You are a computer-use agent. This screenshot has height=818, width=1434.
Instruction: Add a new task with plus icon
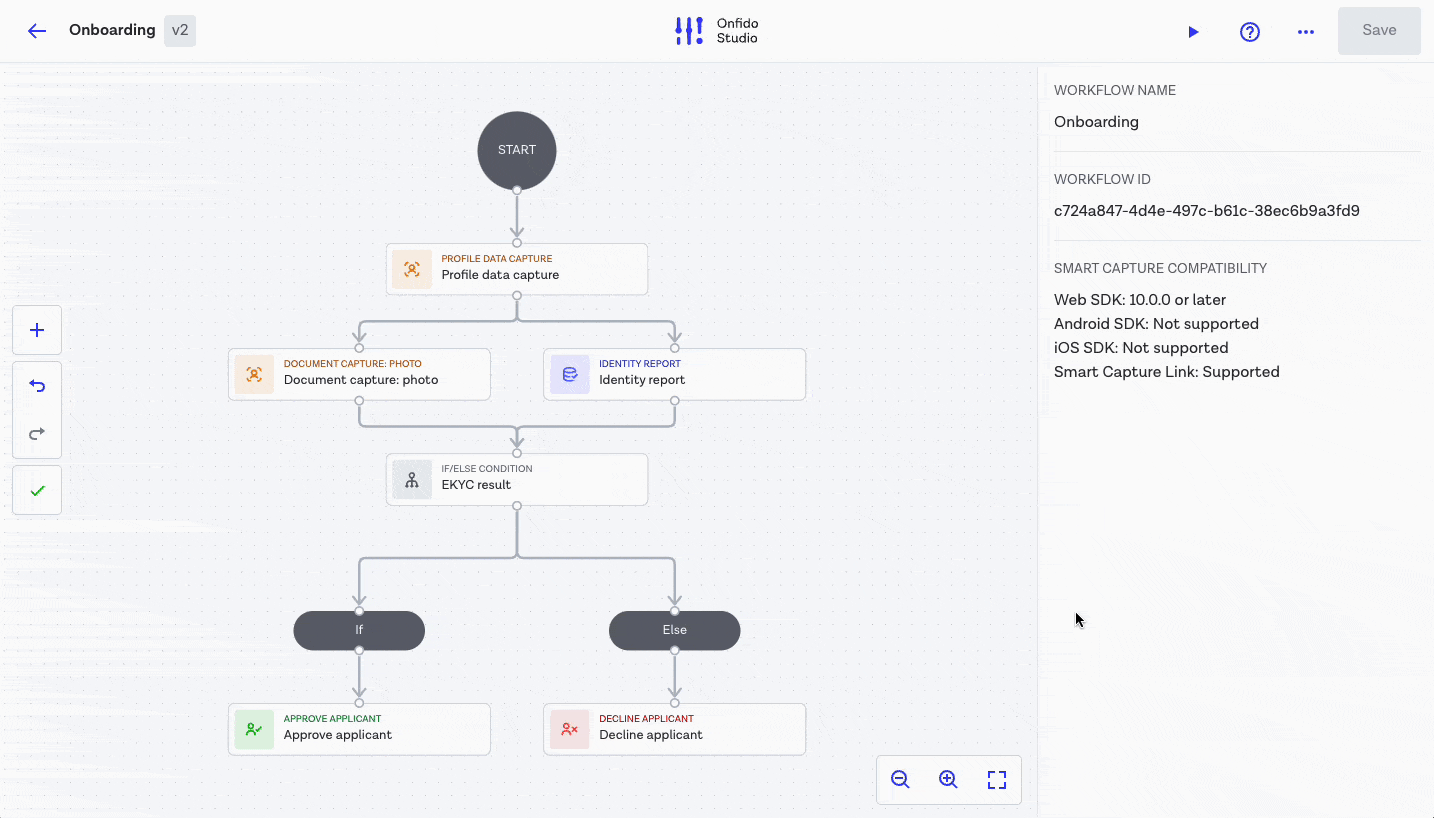click(x=37, y=330)
